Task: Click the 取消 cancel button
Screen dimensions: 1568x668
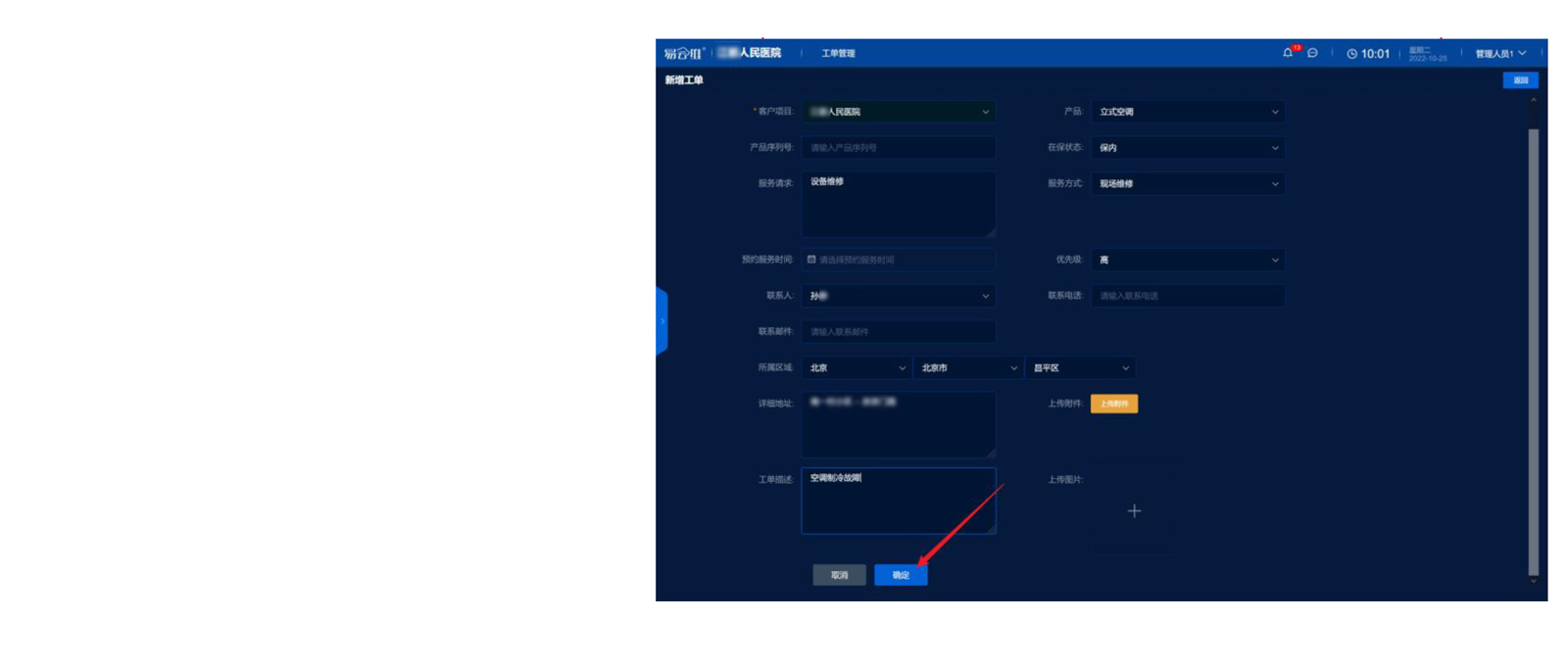Action: pyautogui.click(x=839, y=575)
